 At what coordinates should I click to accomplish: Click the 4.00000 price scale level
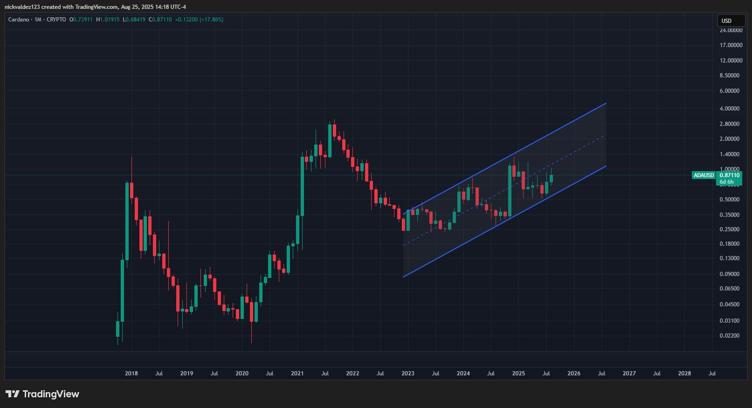[731, 108]
